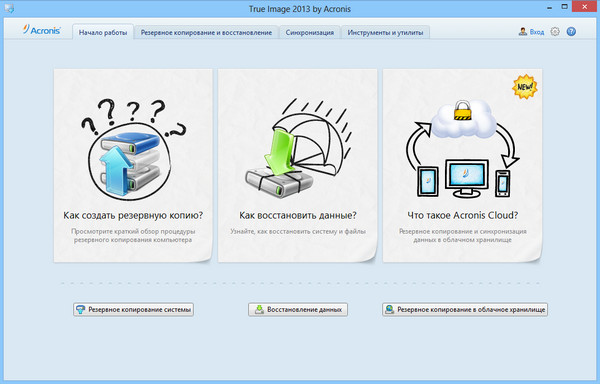
Task: Click the app icon in title bar
Action: [x=9, y=8]
